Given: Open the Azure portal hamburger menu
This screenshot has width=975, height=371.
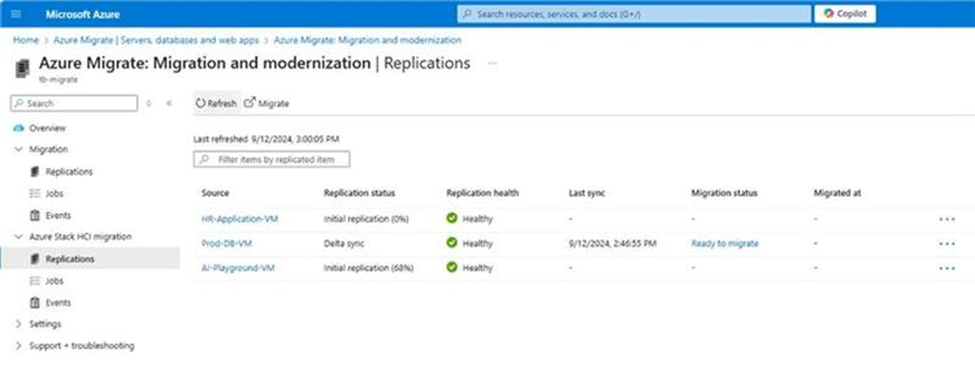Looking at the screenshot, I should [x=16, y=14].
